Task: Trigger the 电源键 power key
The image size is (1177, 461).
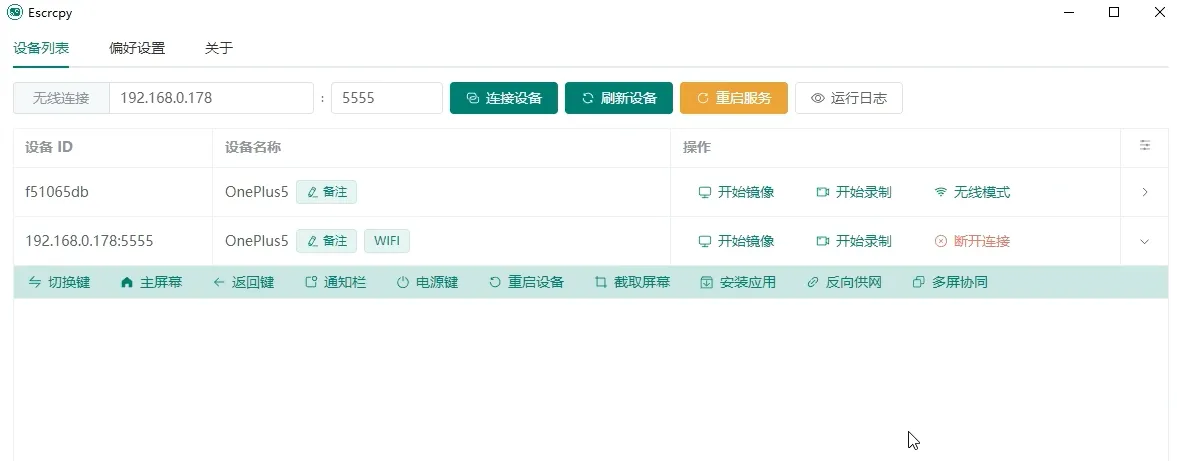Action: coord(427,282)
